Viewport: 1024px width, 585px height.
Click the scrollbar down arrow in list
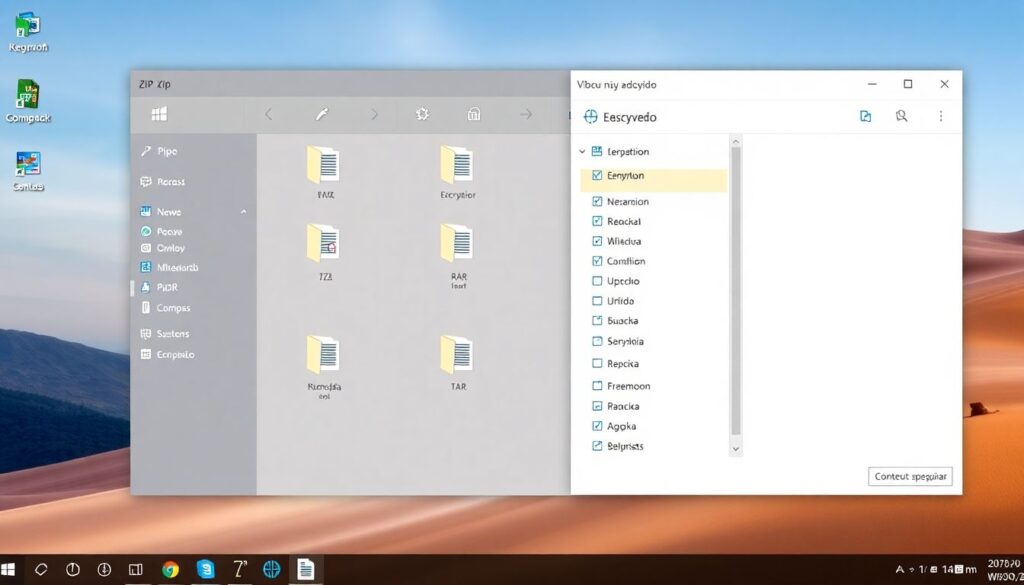pyautogui.click(x=736, y=450)
